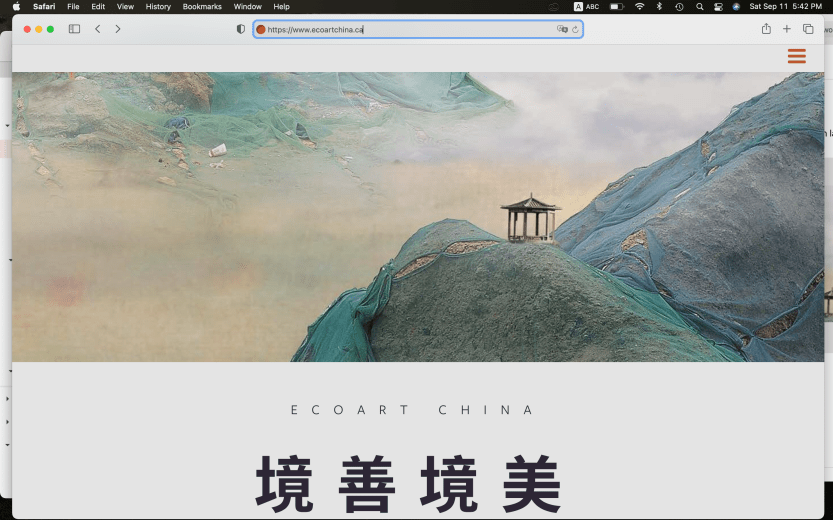833x520 pixels.
Task: Show the tab overview
Action: (x=808, y=29)
